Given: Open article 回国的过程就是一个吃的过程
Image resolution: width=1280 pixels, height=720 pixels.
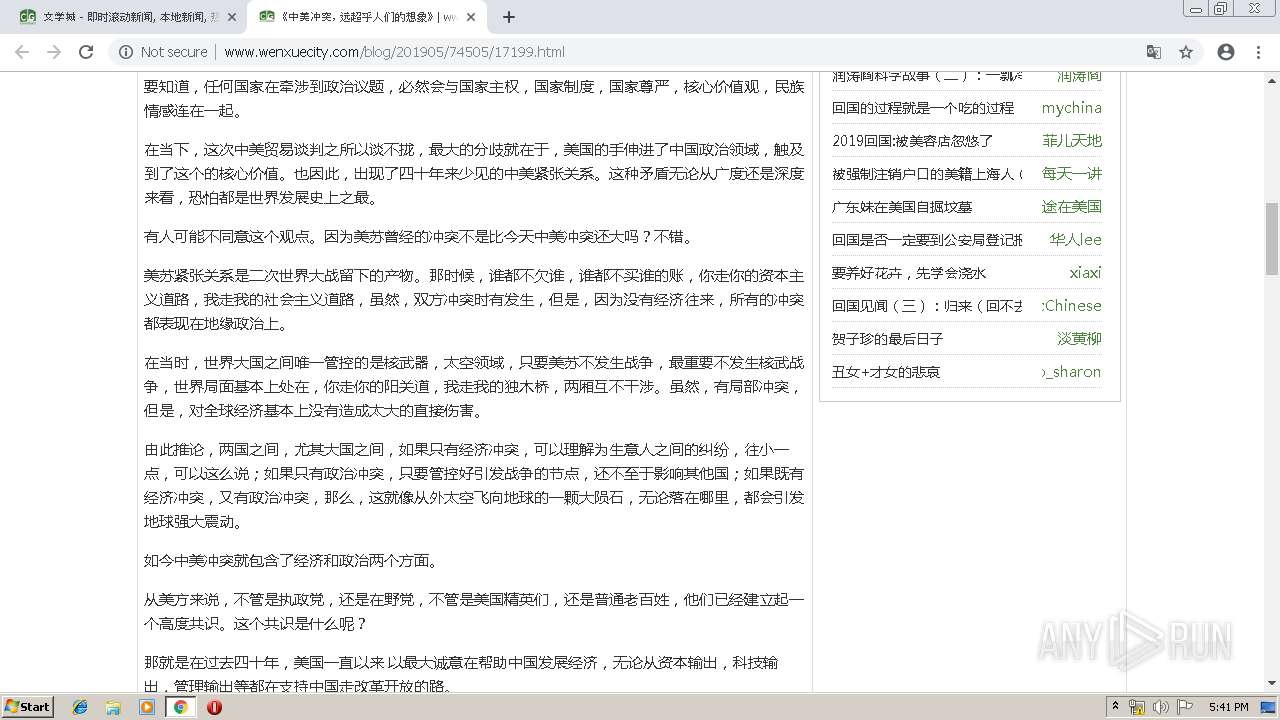Looking at the screenshot, I should (x=923, y=108).
